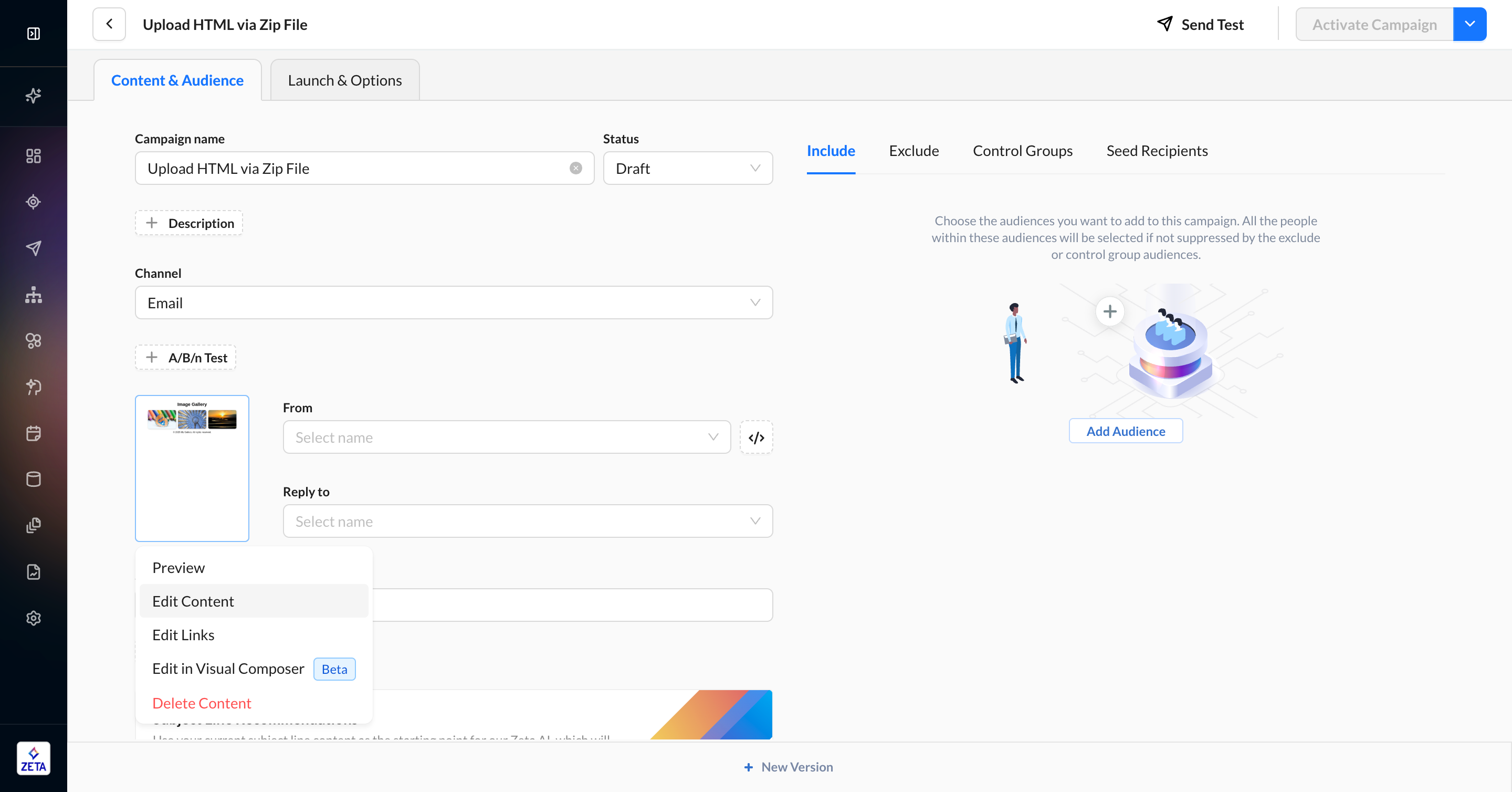Toggle the sidebar collapse icon
1512x792 pixels.
(x=34, y=34)
